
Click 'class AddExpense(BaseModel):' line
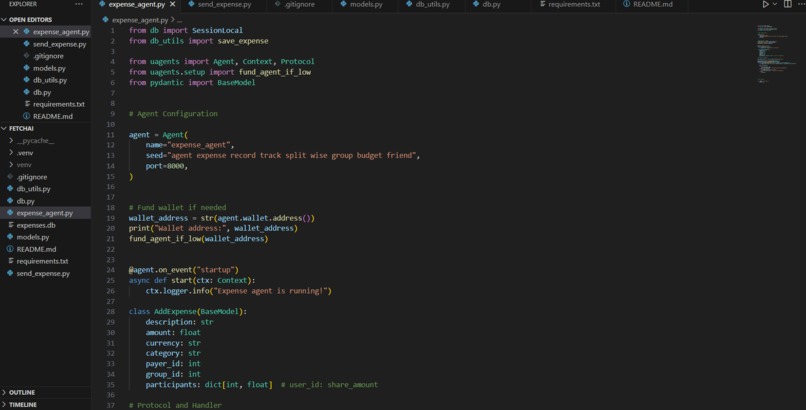tap(188, 312)
